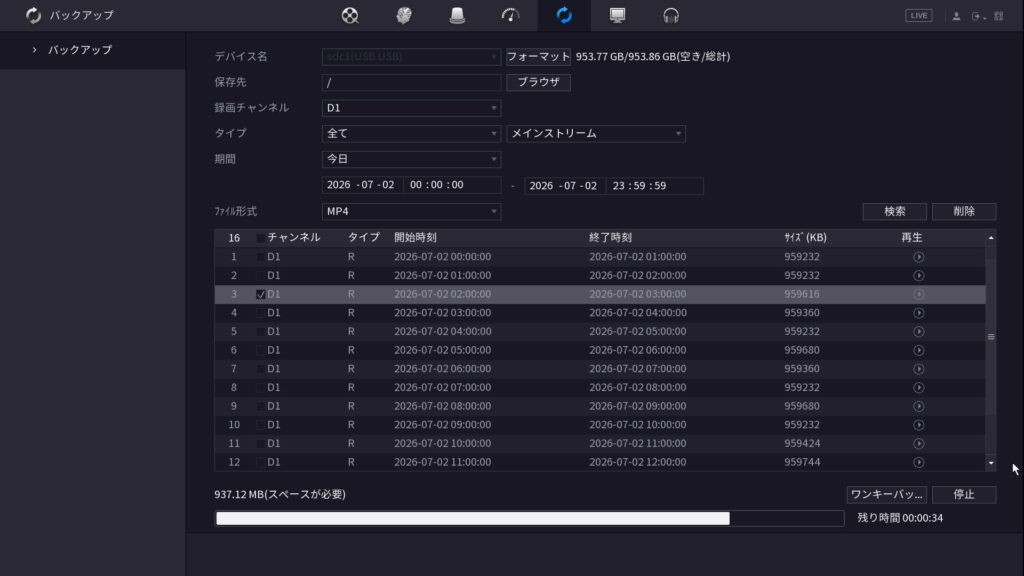Viewport: 1024px width, 576px height.
Task: Play the recording in row 2
Action: tap(918, 276)
